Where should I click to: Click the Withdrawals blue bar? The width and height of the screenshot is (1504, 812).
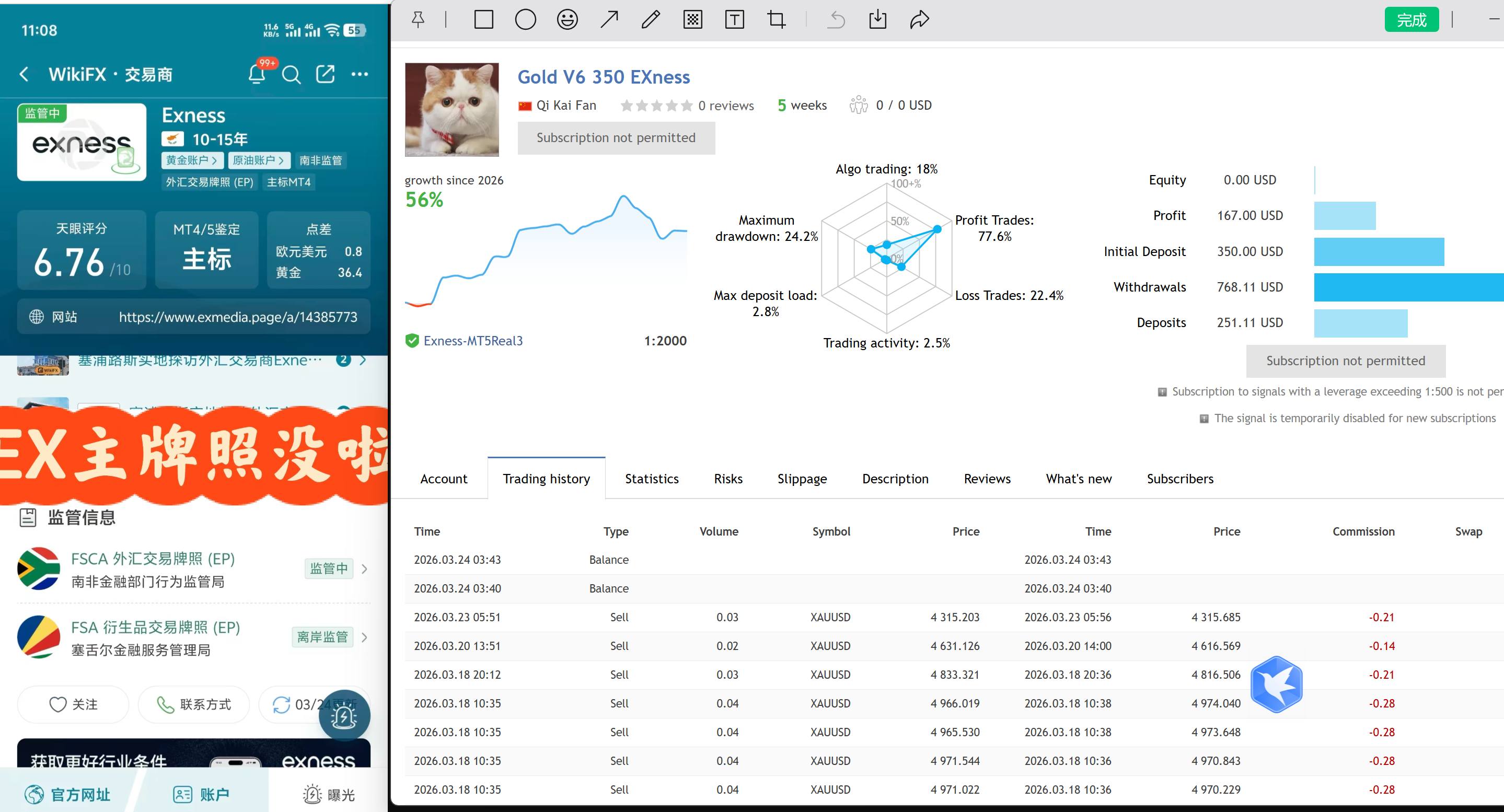(x=1407, y=287)
